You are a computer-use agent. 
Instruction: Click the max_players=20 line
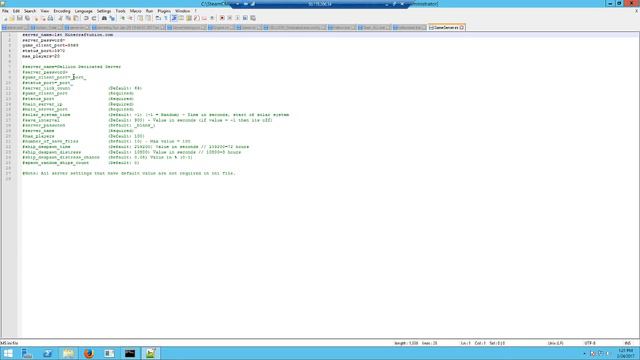coord(41,56)
